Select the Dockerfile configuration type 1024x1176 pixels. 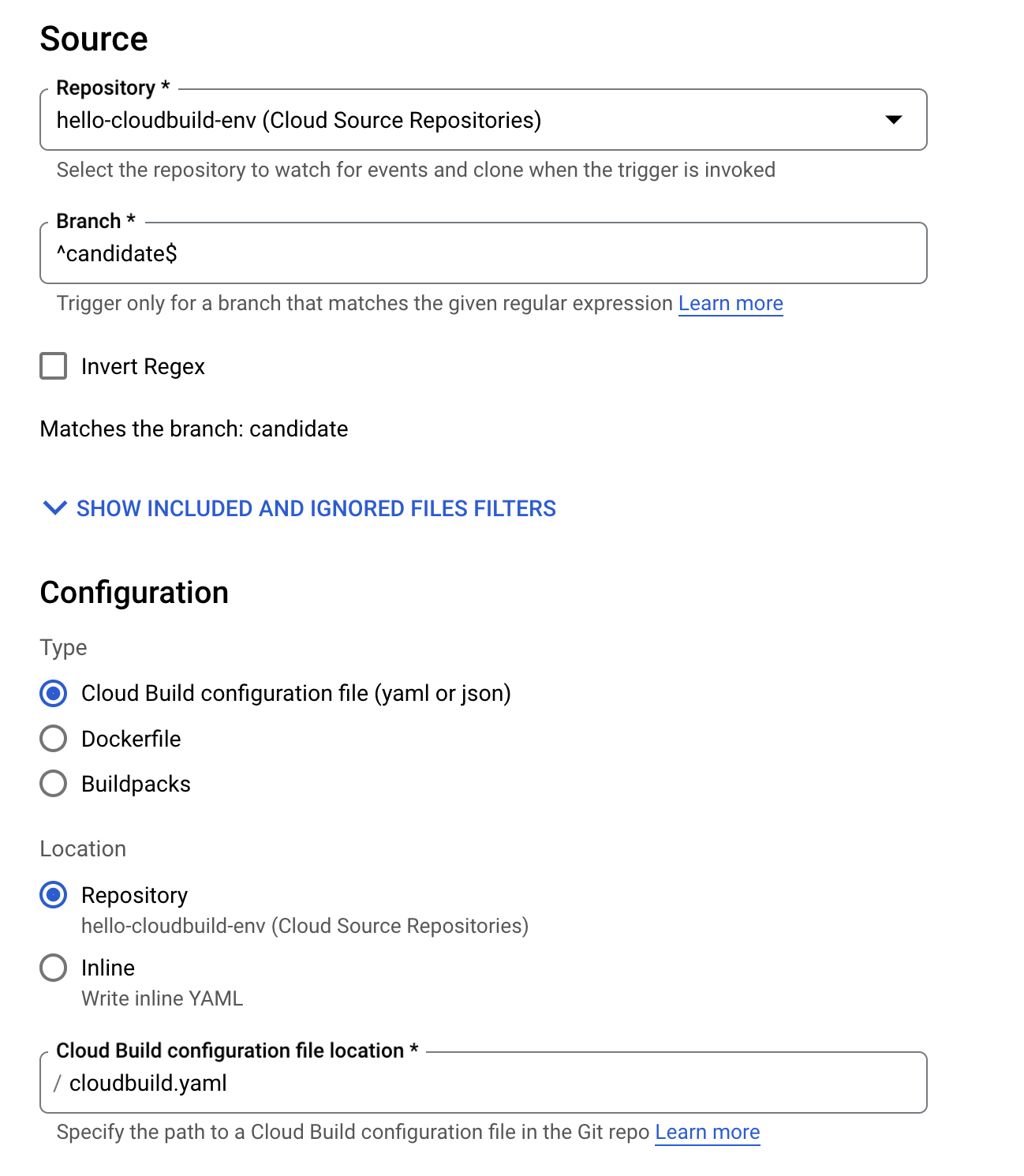(x=54, y=739)
